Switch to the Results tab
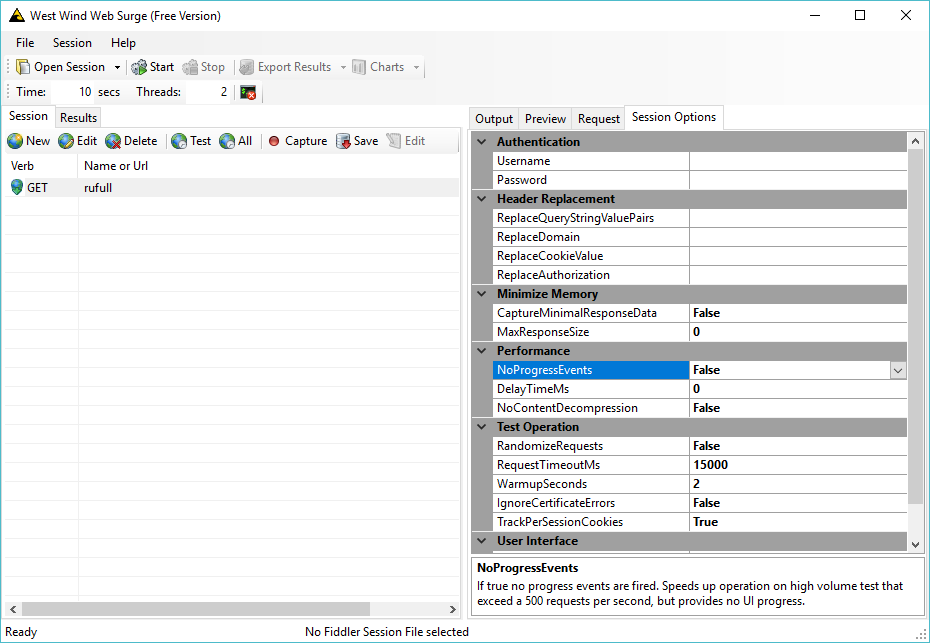This screenshot has width=930, height=643. click(78, 117)
